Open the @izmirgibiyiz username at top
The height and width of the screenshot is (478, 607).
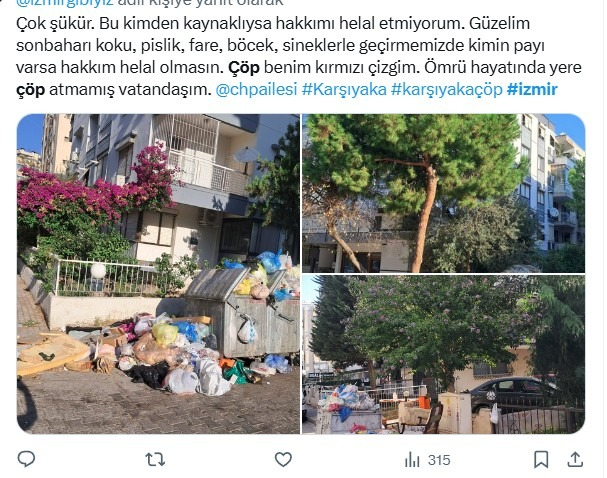(x=65, y=2)
